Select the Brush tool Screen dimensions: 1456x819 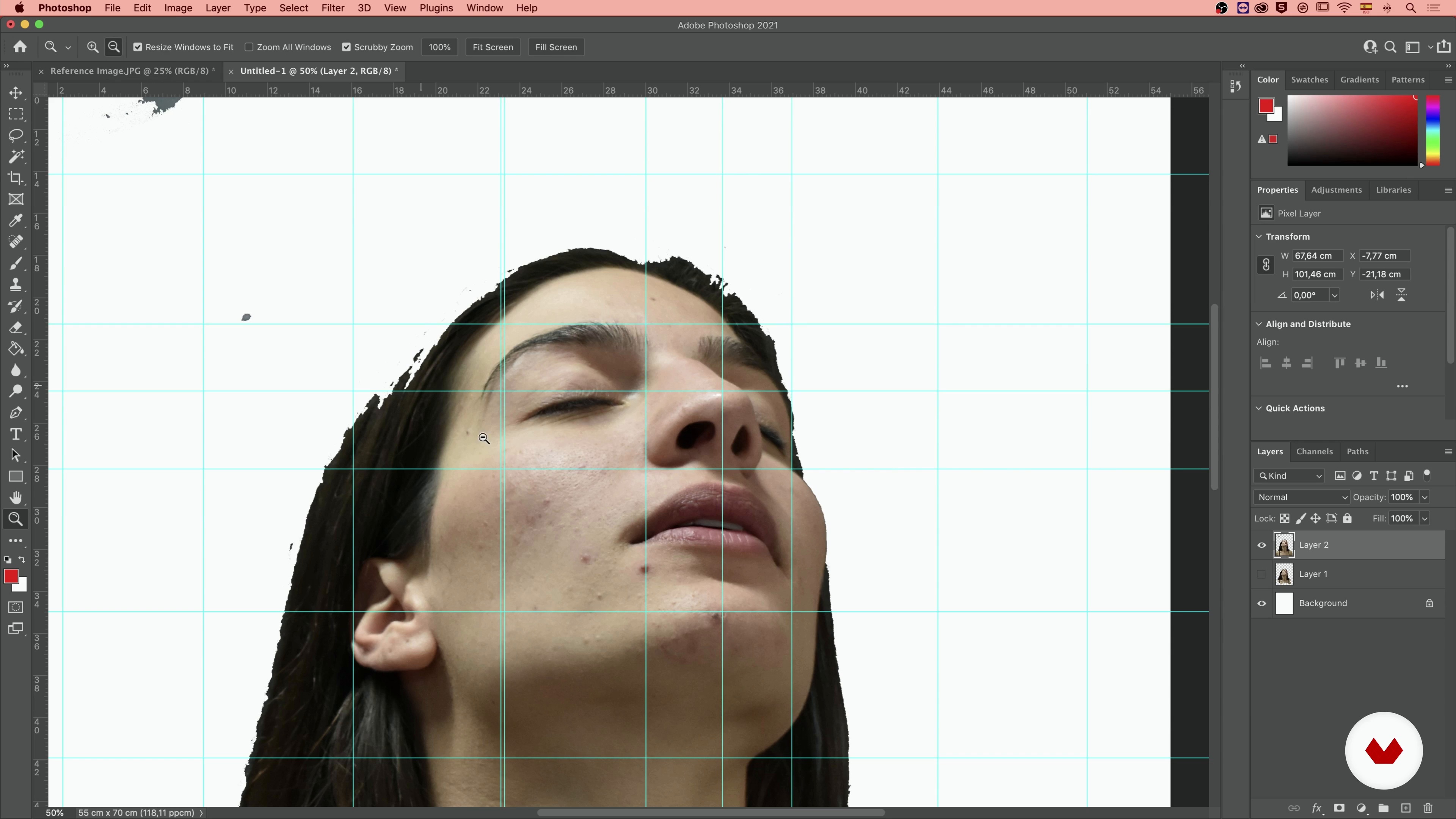point(16,264)
